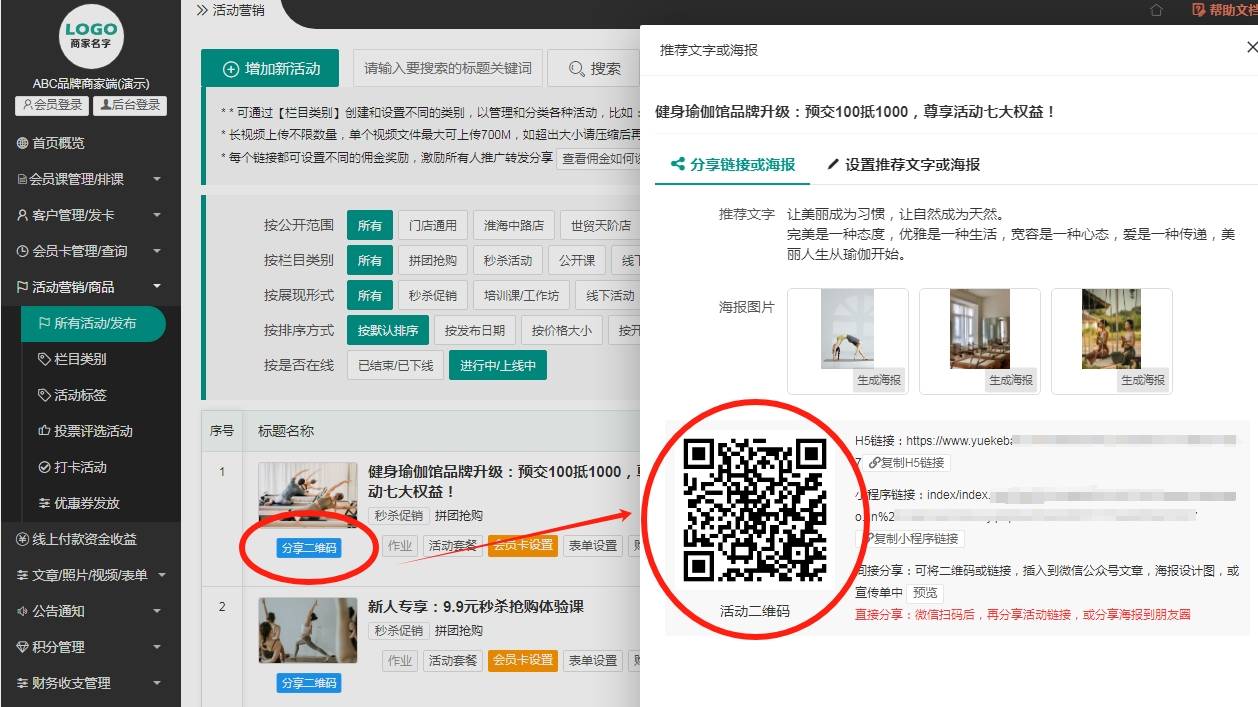Click 生成海报 on the first poster image
The height and width of the screenshot is (707, 1258).
point(879,380)
